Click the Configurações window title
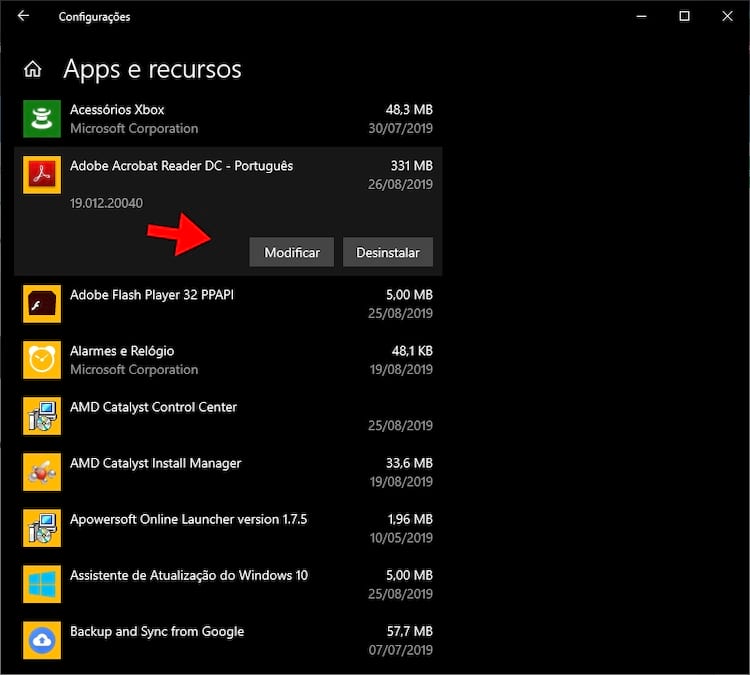 (94, 17)
